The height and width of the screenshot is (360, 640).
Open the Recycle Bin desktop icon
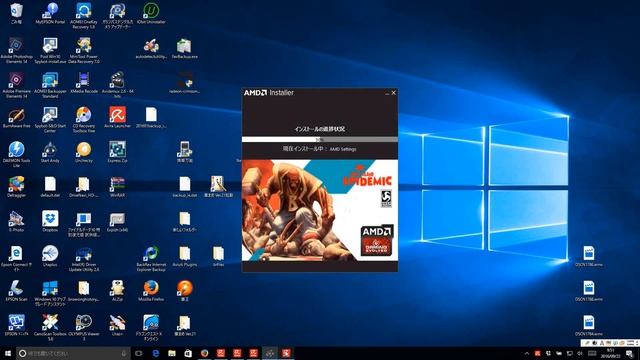point(16,13)
